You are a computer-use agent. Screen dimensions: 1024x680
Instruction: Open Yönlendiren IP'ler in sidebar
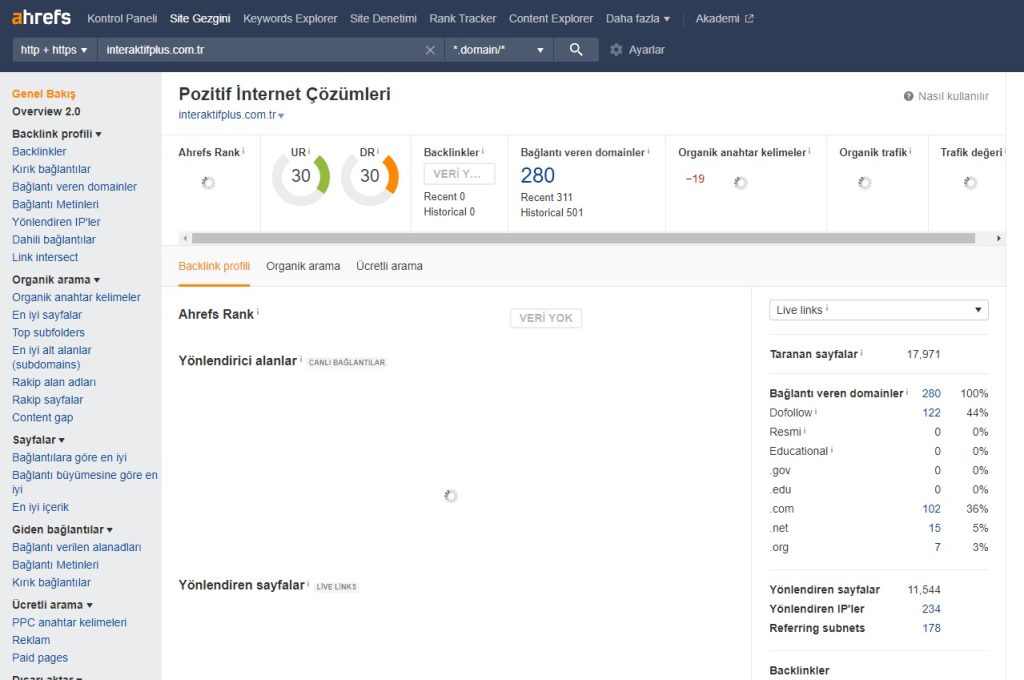(x=56, y=222)
